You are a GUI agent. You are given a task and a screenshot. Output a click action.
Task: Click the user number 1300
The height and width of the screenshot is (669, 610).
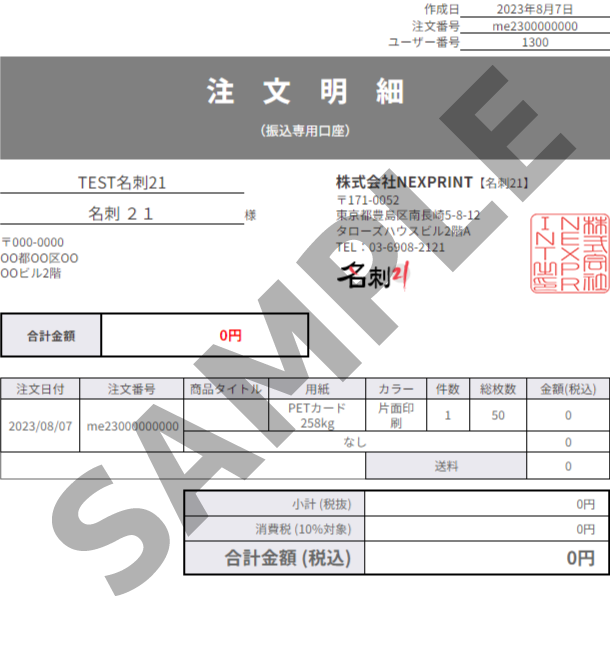tap(535, 43)
